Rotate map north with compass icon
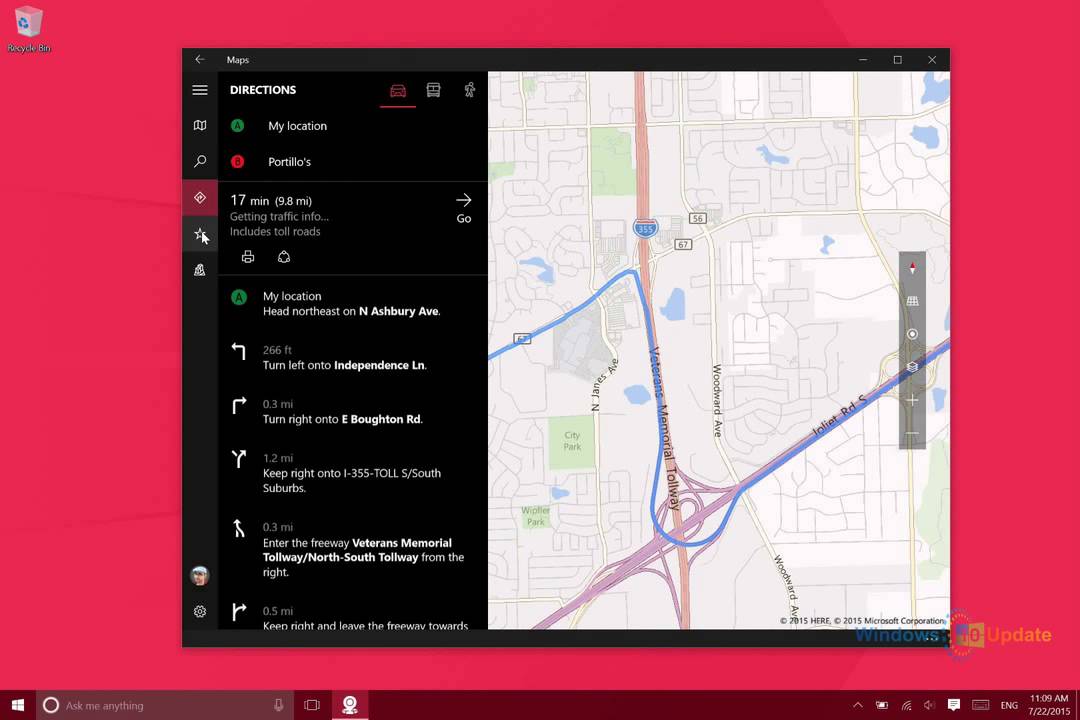The image size is (1080, 720). (x=912, y=268)
